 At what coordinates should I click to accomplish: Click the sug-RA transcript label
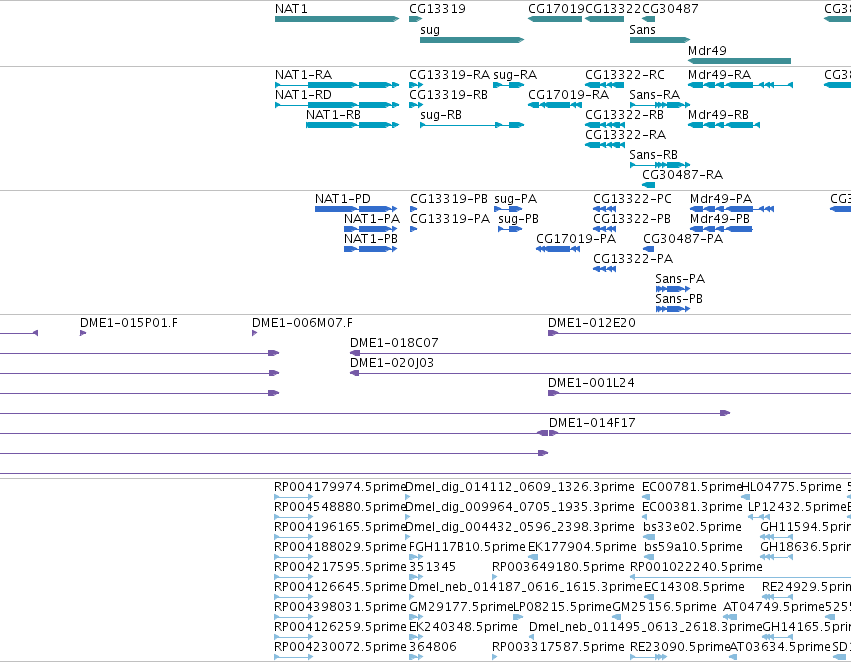click(x=515, y=75)
